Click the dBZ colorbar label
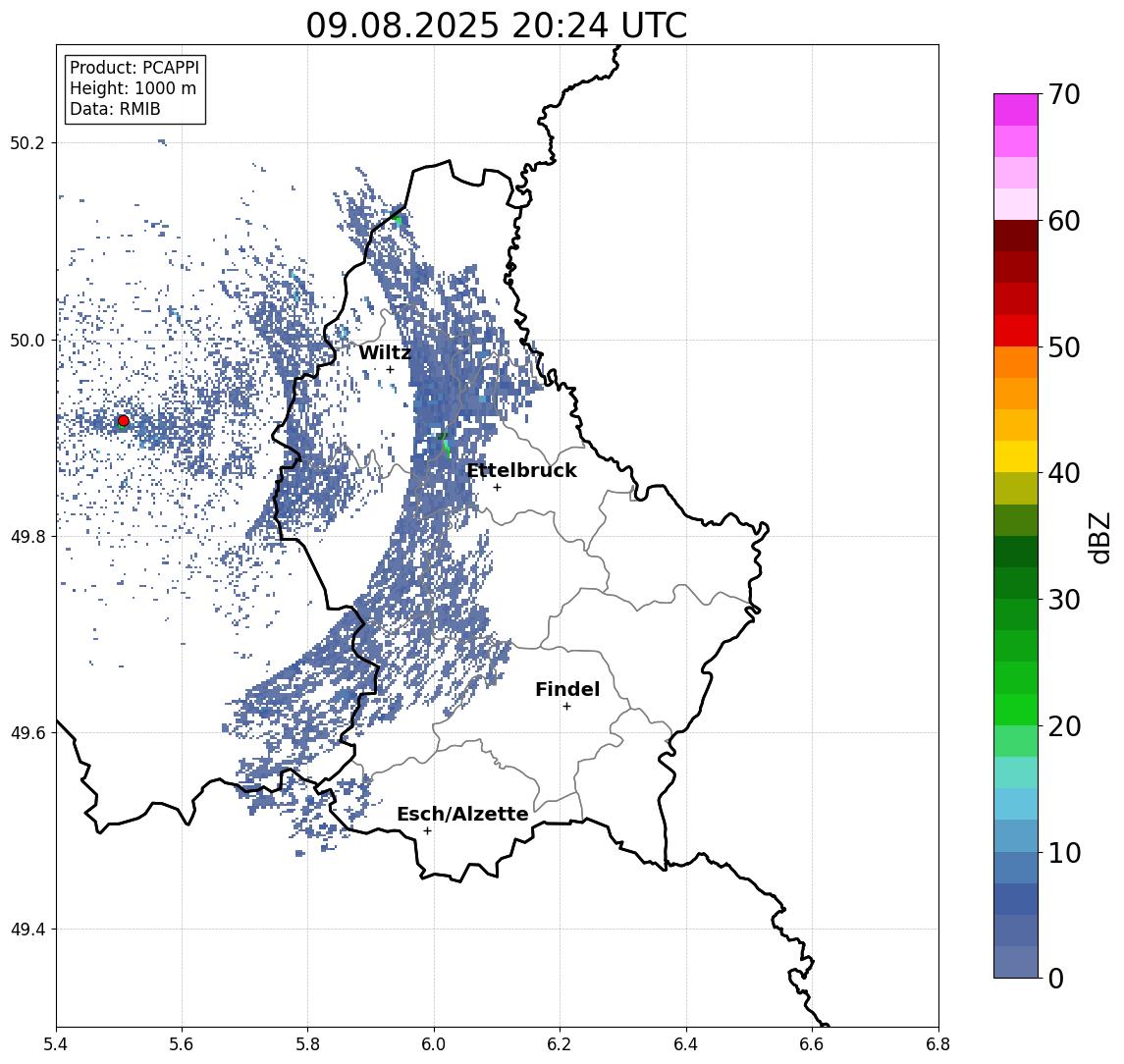 (x=1098, y=537)
